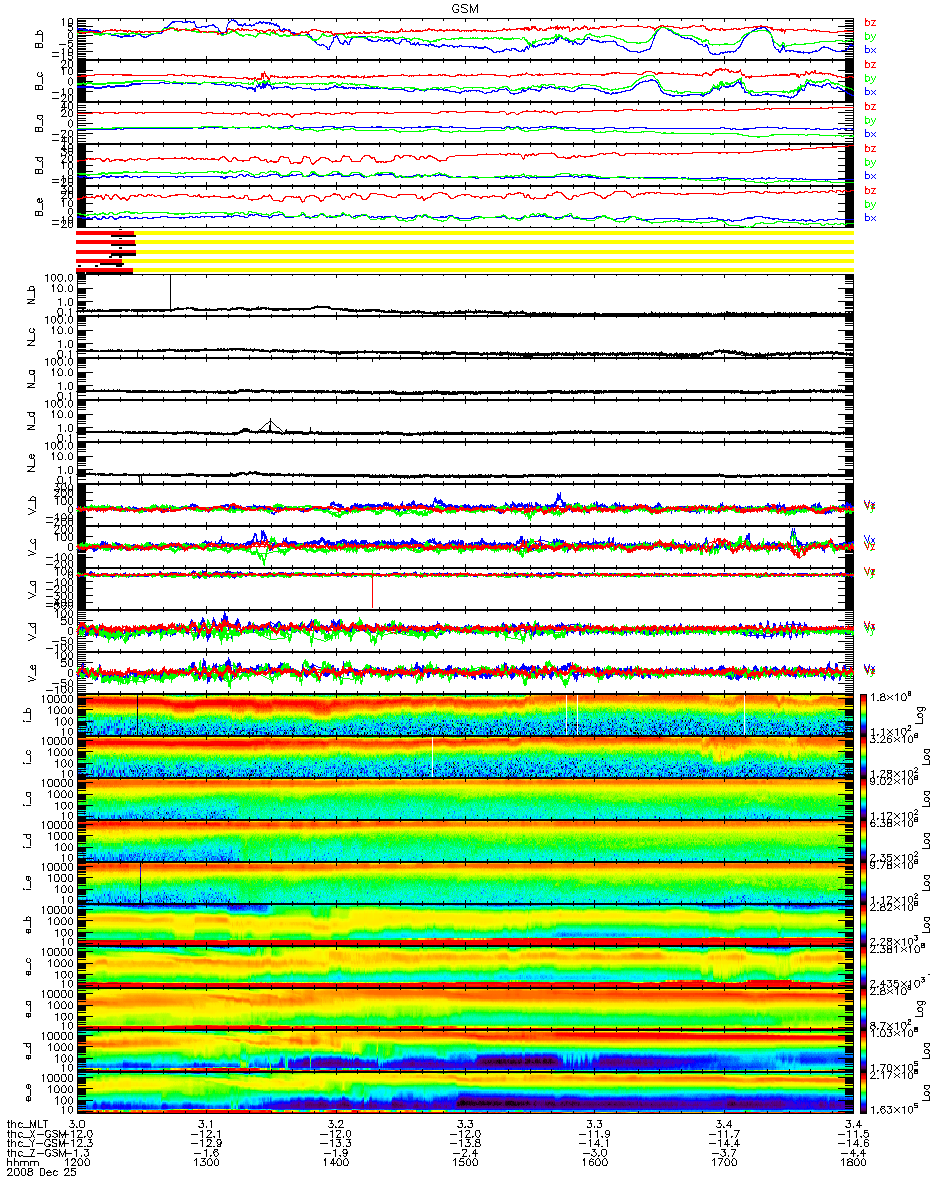
Task: Click the 1800 time tick label
Action: 852,1163
